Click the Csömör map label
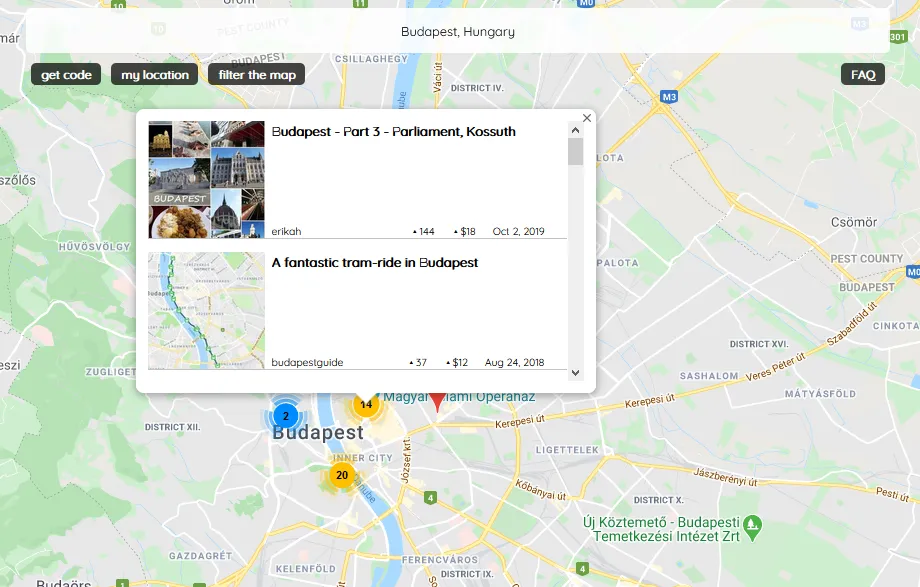 coord(854,222)
